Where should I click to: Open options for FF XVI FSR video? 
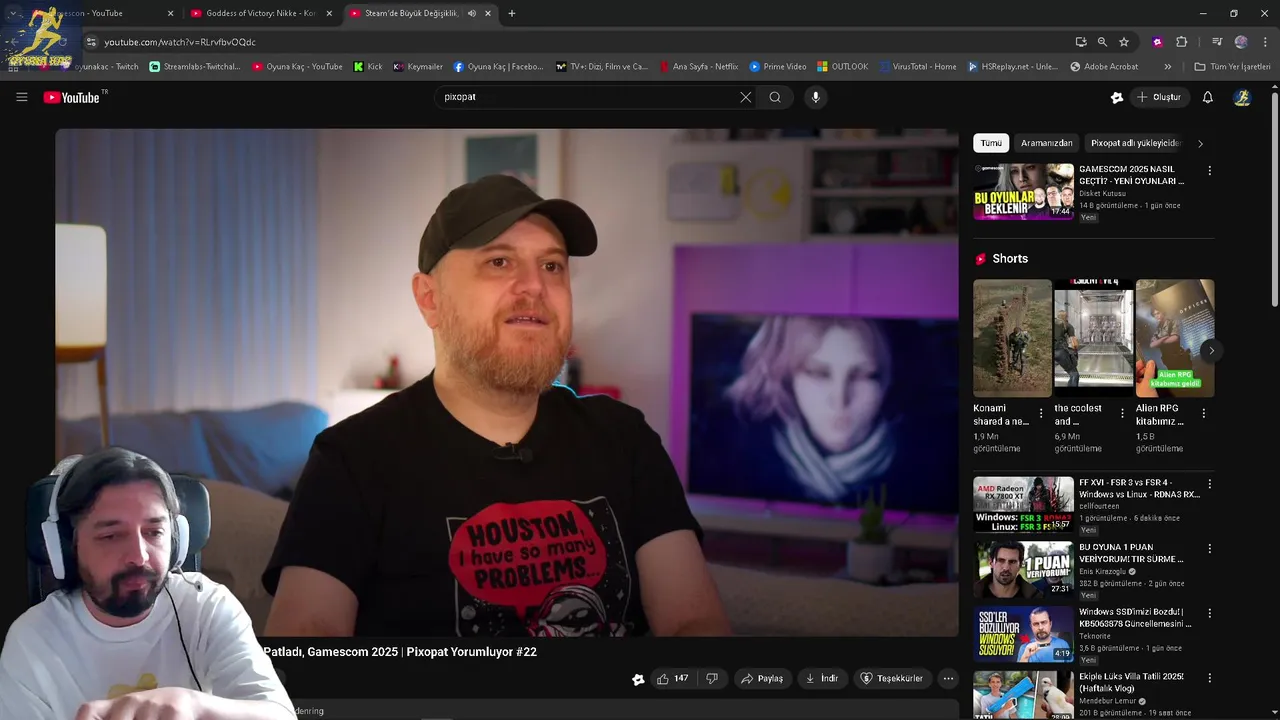(1209, 484)
